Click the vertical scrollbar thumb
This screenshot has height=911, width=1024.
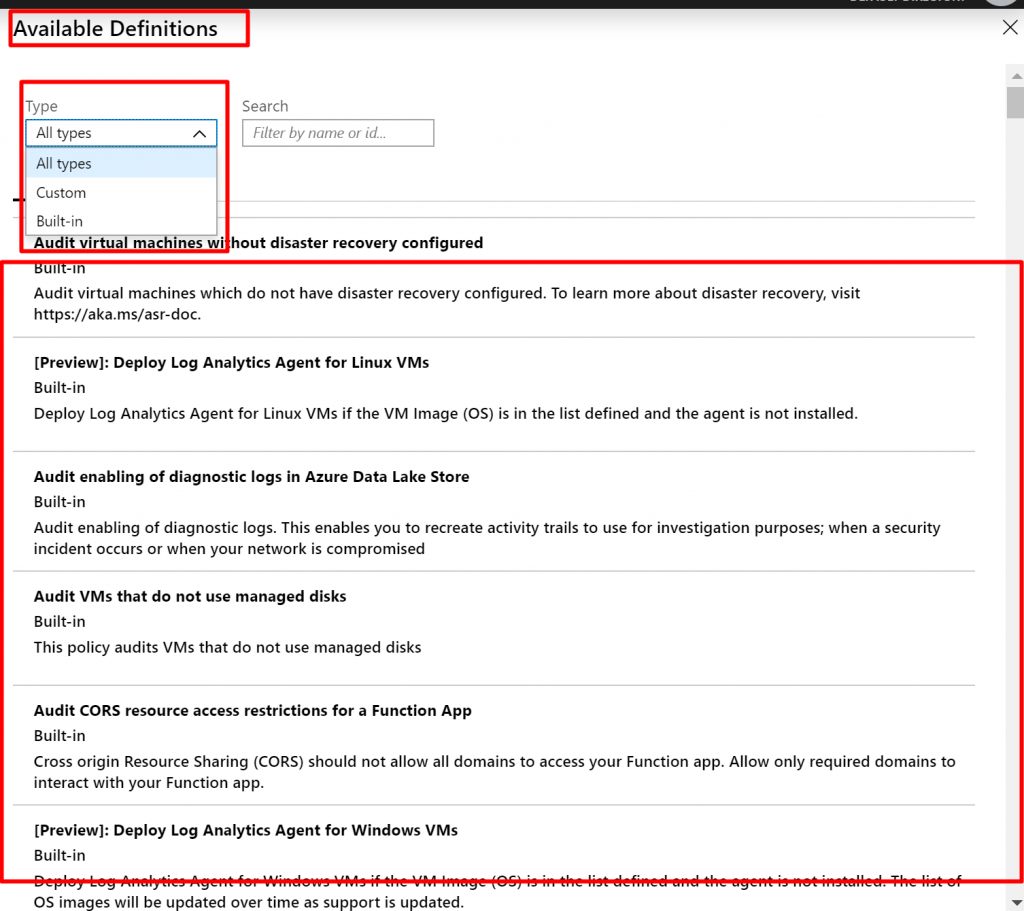tap(1015, 102)
